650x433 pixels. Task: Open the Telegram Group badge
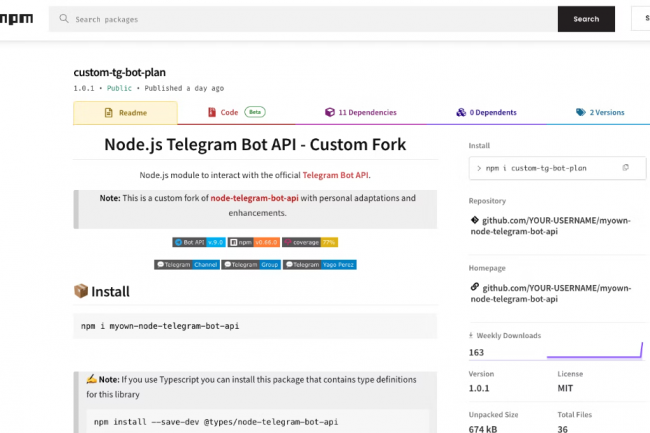coord(251,265)
